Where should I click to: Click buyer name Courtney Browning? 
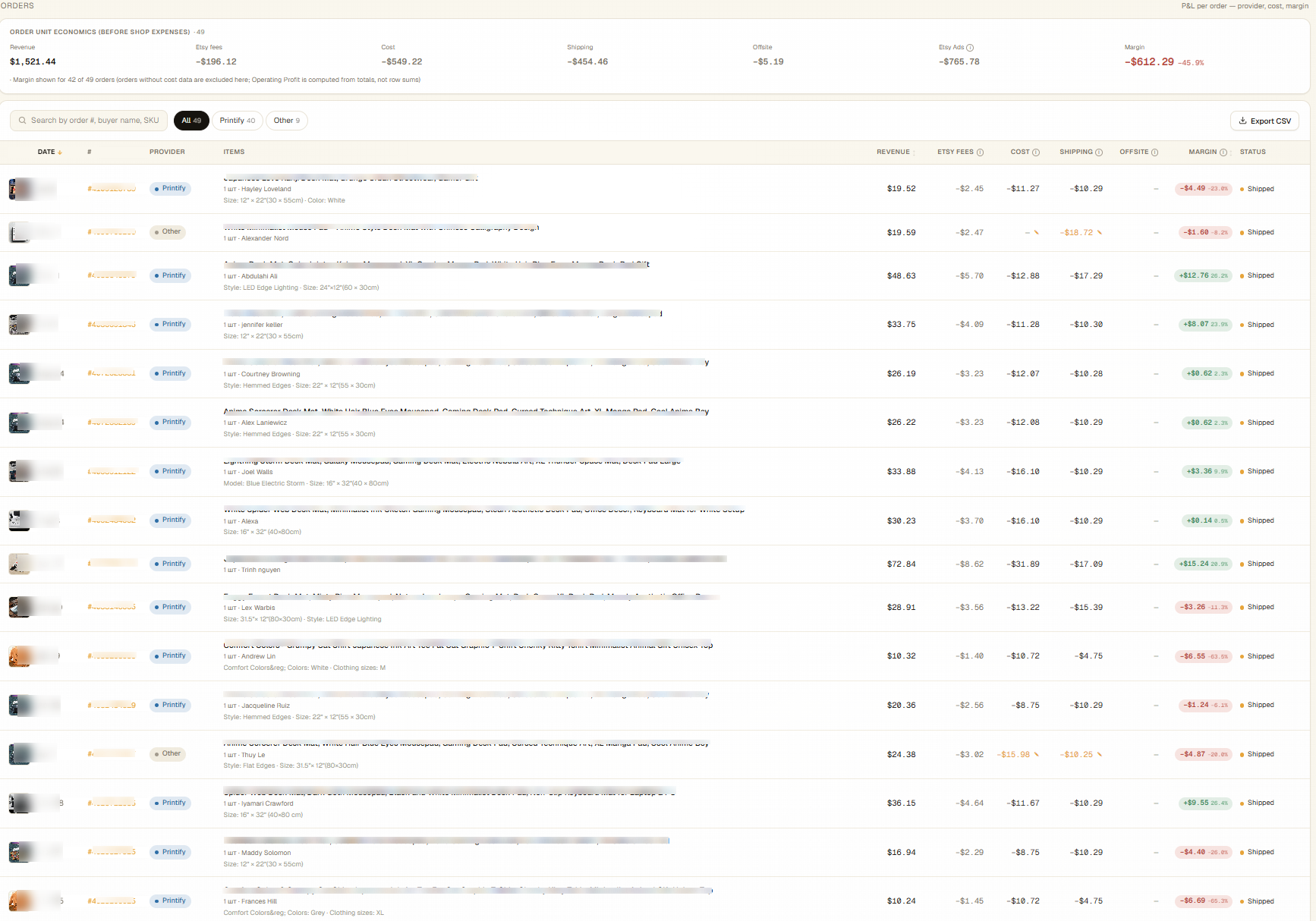click(x=270, y=374)
